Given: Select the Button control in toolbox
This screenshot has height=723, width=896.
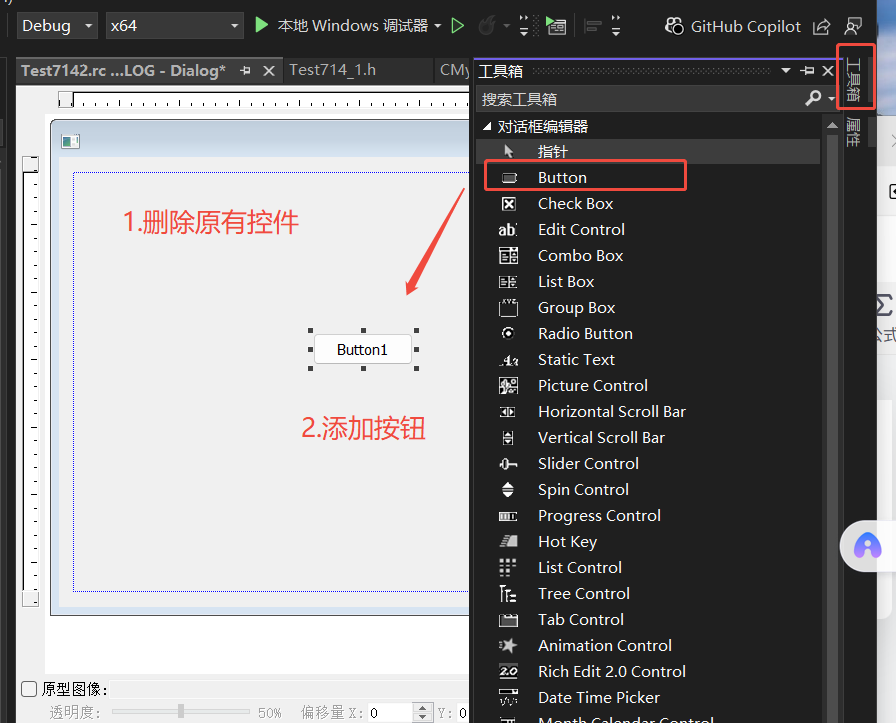Looking at the screenshot, I should (647, 177).
